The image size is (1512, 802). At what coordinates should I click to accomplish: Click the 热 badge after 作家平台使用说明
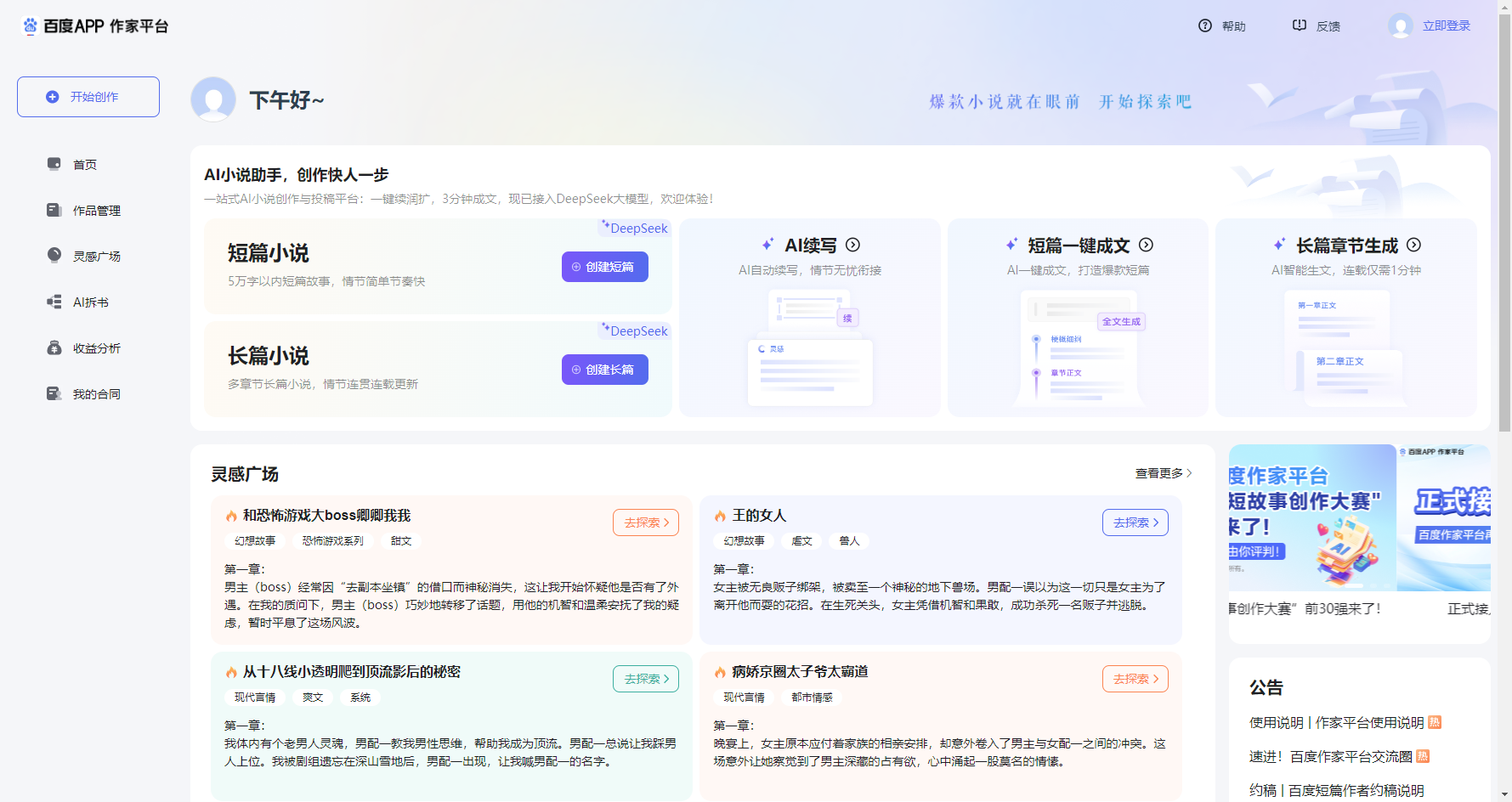pyautogui.click(x=1435, y=722)
